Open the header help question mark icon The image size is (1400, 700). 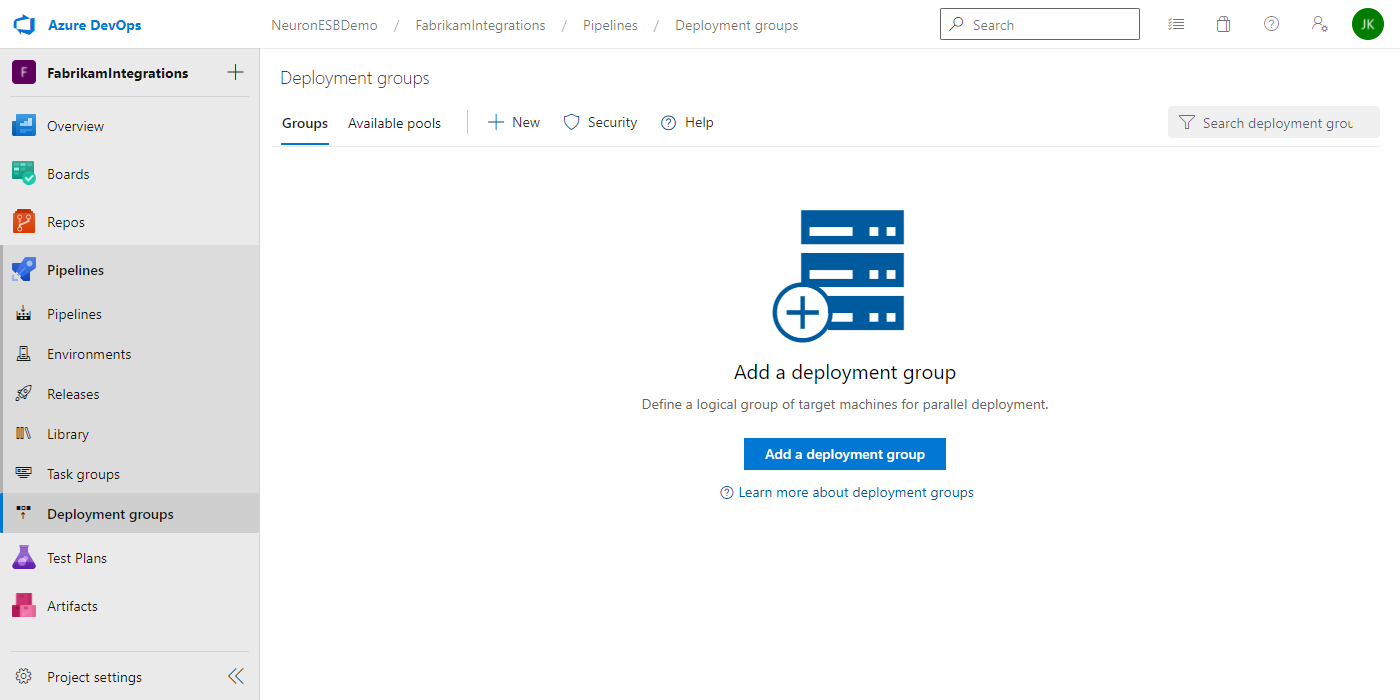[x=1271, y=24]
